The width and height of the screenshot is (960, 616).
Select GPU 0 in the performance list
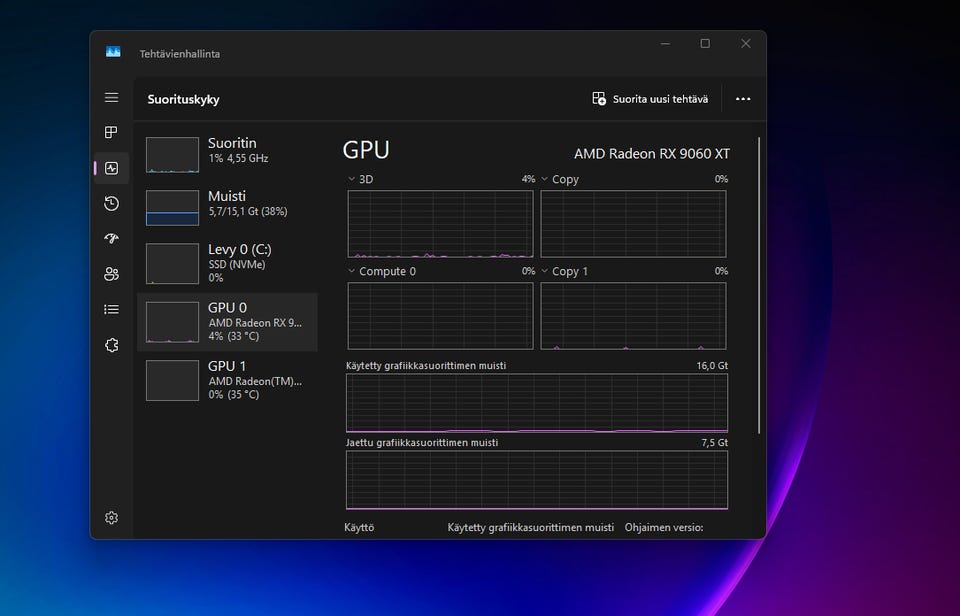228,322
